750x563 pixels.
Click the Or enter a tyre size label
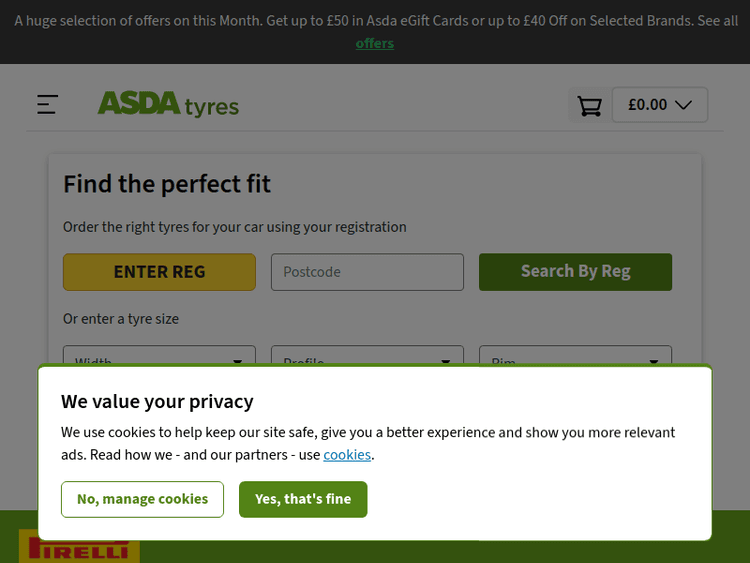click(121, 319)
